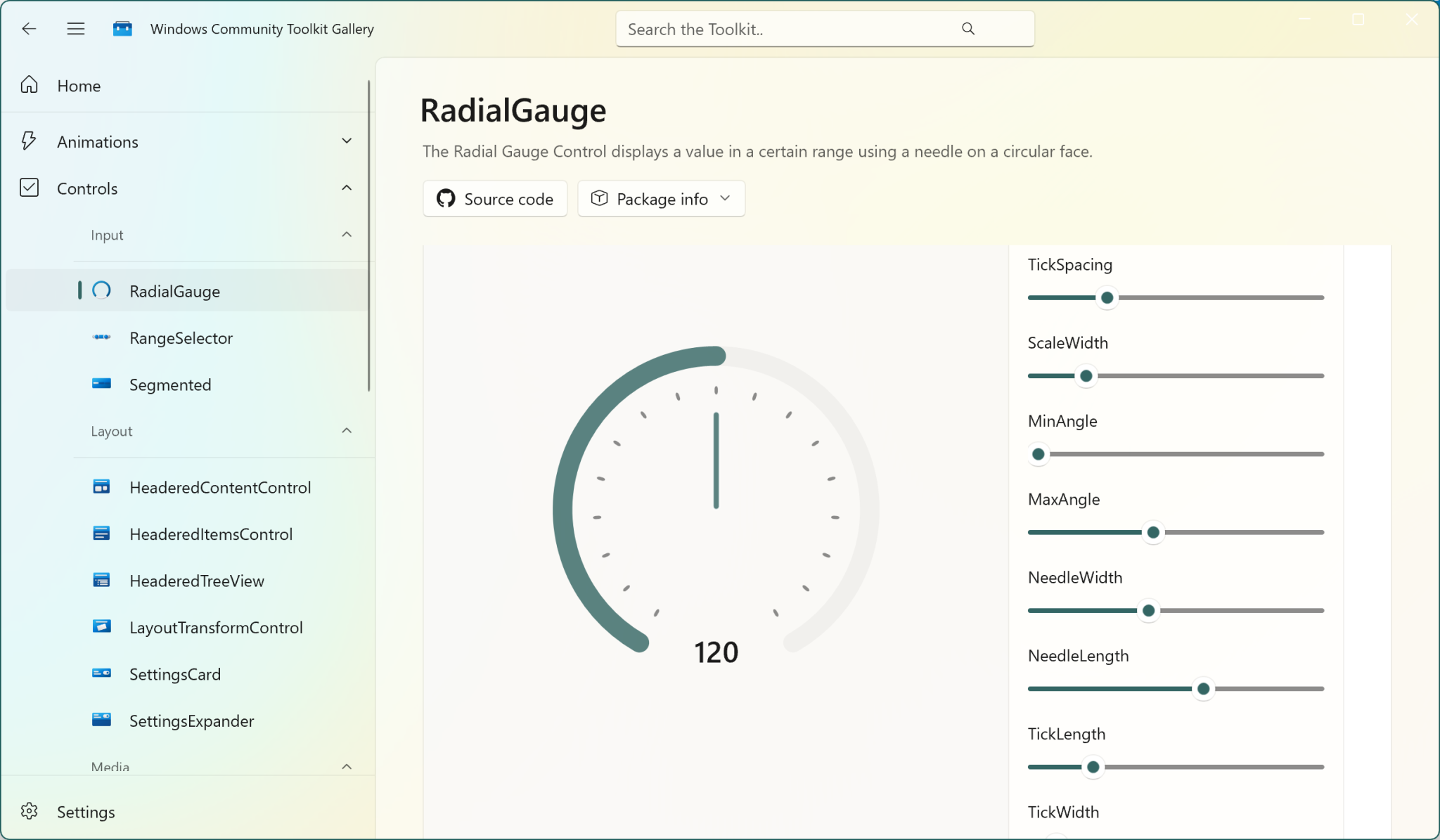Expand the Animations section
The width and height of the screenshot is (1440, 840).
pyautogui.click(x=347, y=141)
